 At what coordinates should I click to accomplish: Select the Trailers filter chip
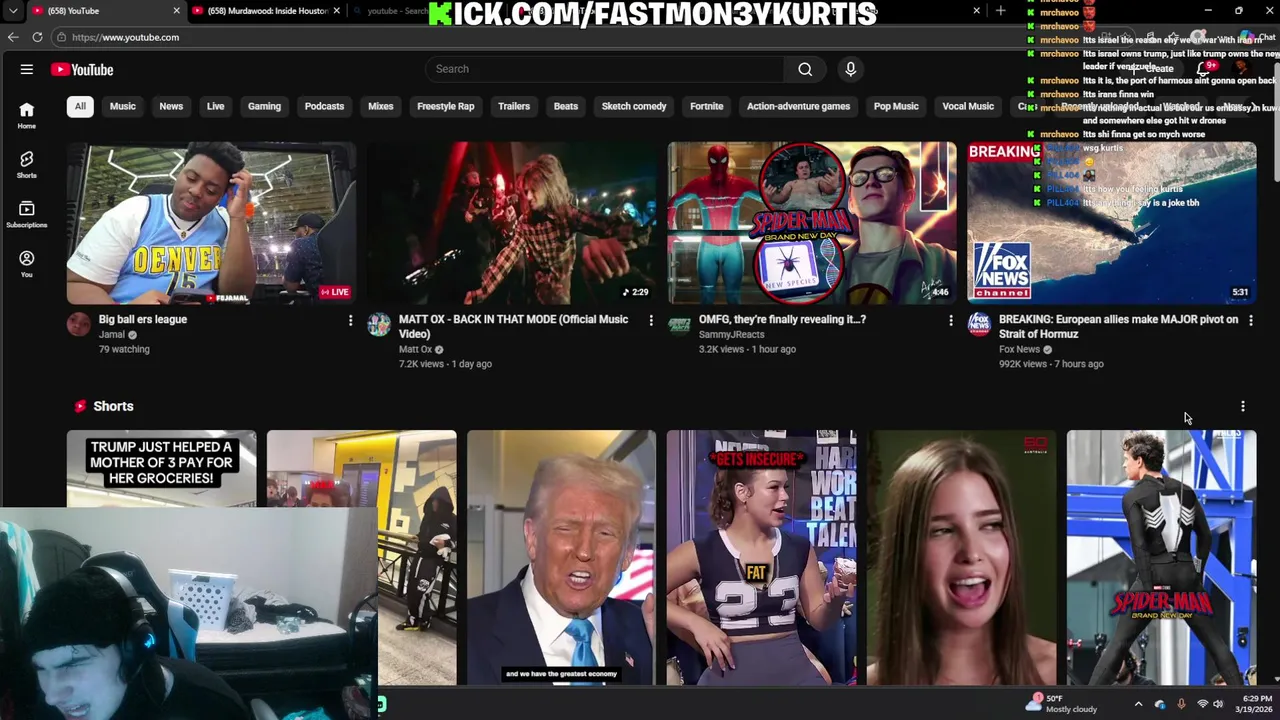(x=514, y=106)
